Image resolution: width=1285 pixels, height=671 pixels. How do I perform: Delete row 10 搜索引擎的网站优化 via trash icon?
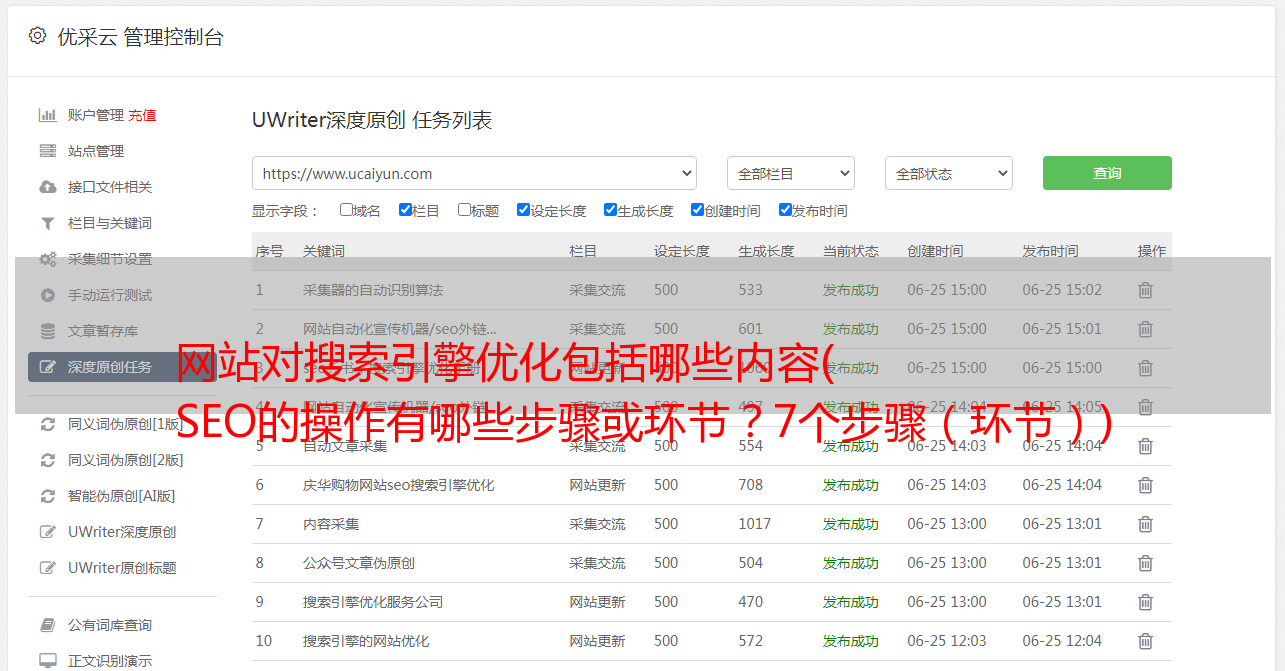[x=1146, y=641]
